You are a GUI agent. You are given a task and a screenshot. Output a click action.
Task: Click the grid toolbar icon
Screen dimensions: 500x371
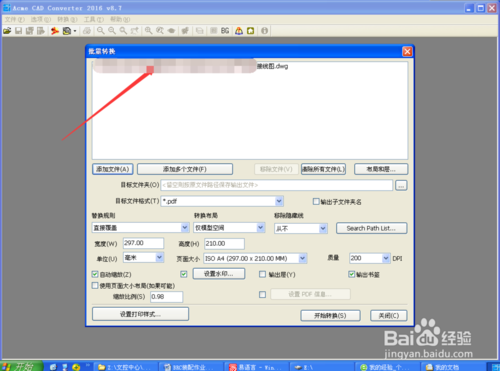pyautogui.click(x=214, y=31)
